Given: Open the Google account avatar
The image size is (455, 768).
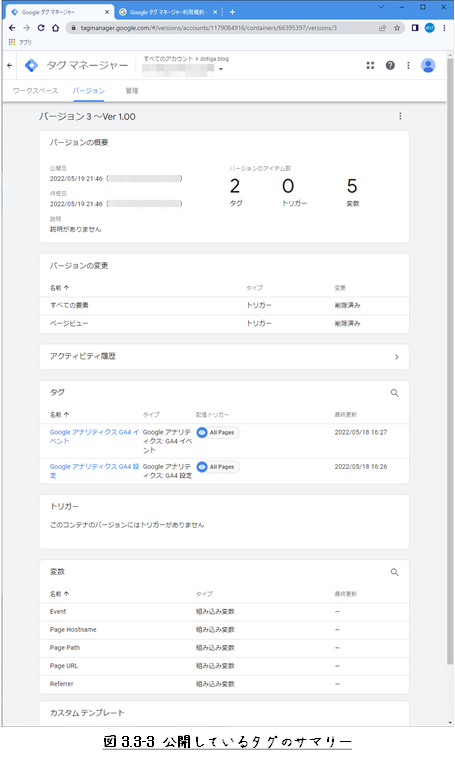Looking at the screenshot, I should [428, 65].
